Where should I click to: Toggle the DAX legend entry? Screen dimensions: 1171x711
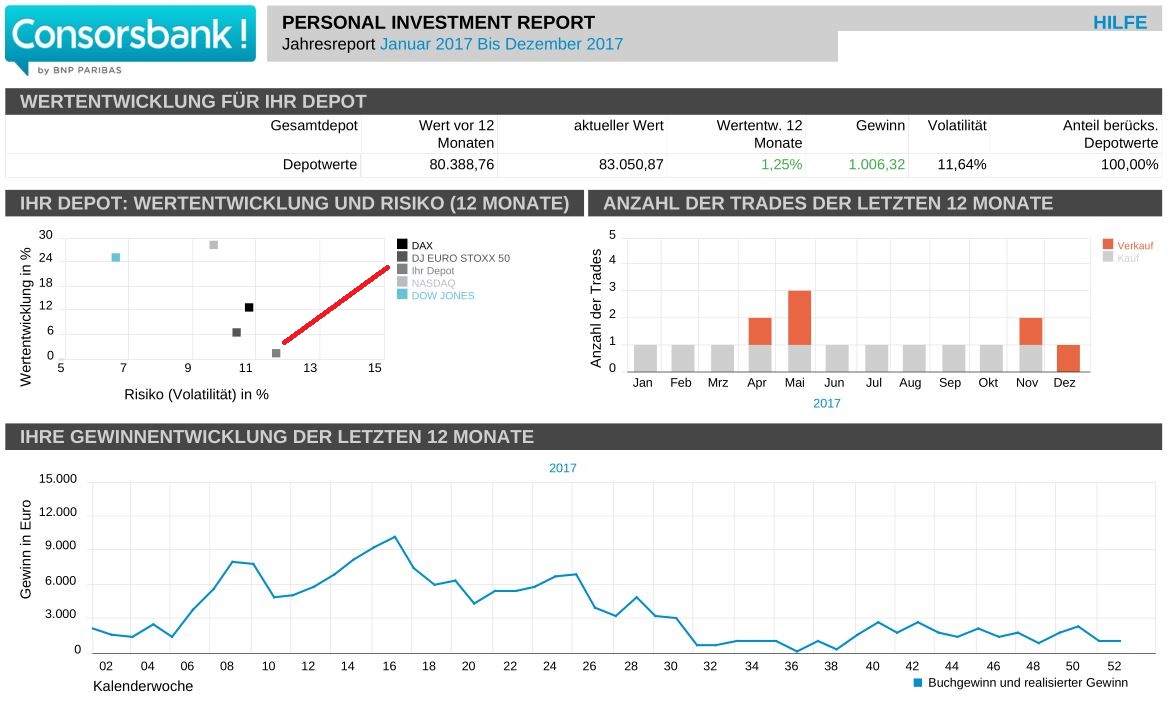point(421,245)
